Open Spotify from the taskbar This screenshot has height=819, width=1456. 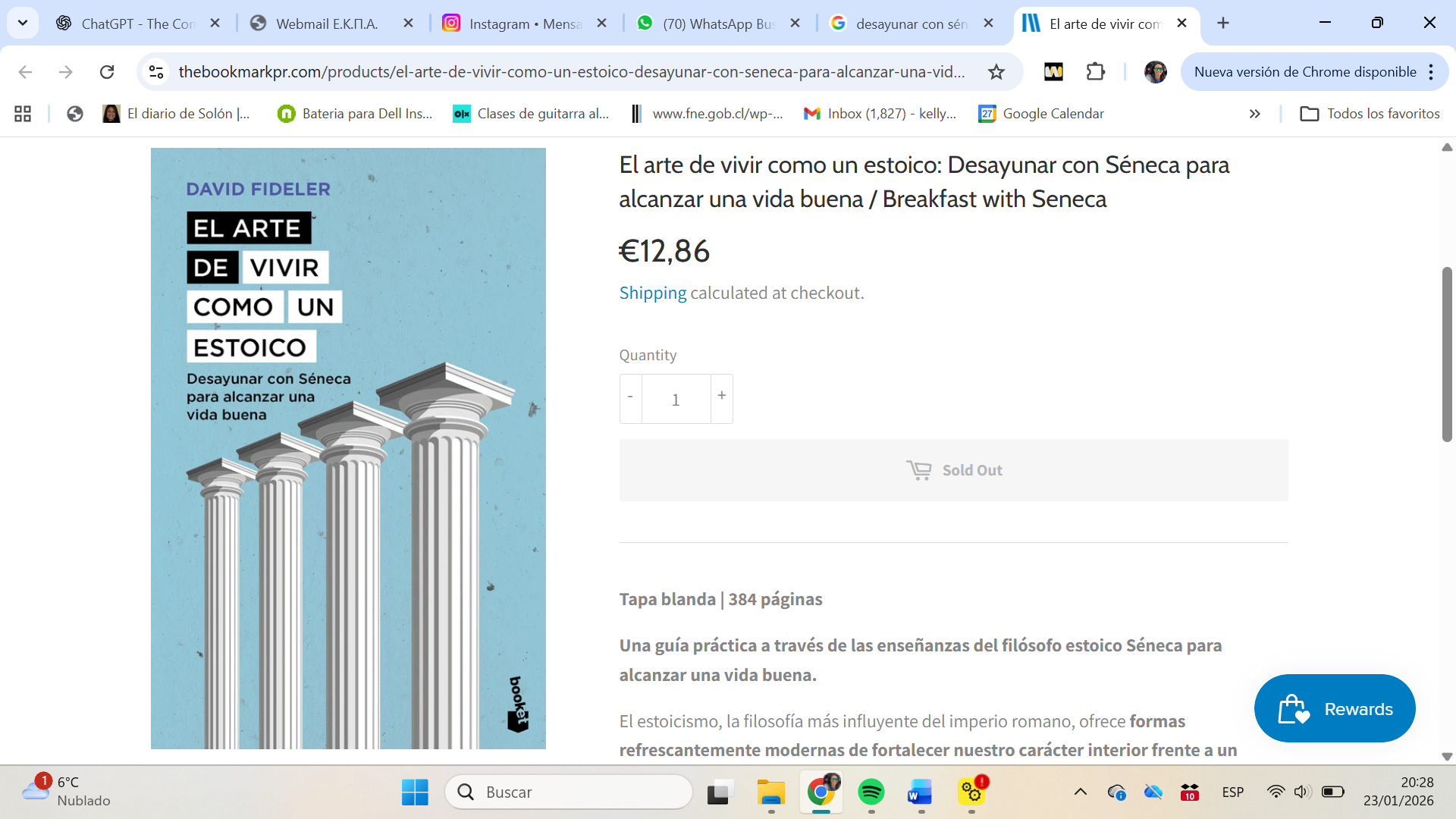point(871,792)
